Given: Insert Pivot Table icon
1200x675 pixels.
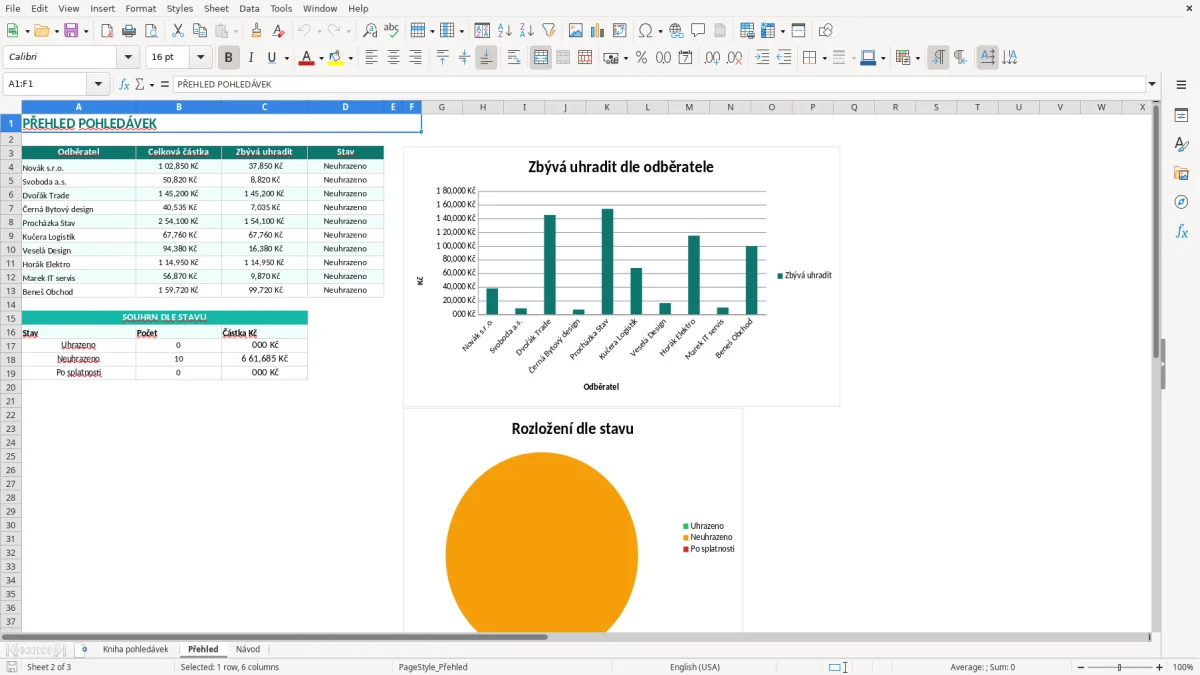Looking at the screenshot, I should pyautogui.click(x=620, y=31).
